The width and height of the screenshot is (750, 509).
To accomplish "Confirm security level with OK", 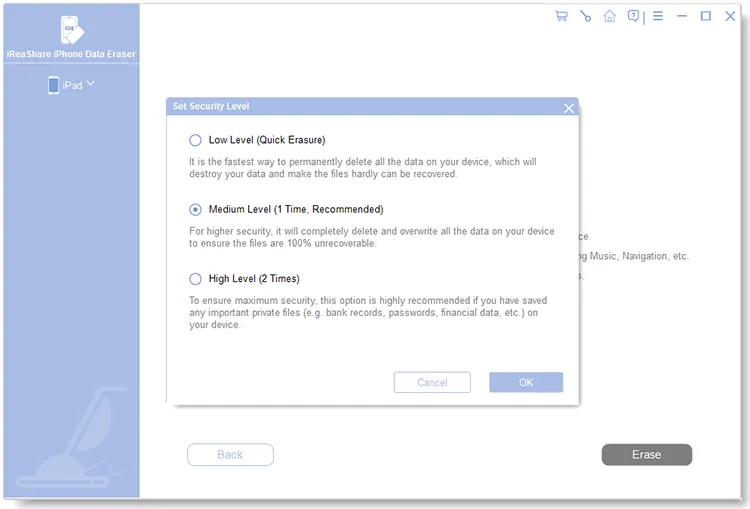I will pos(526,382).
